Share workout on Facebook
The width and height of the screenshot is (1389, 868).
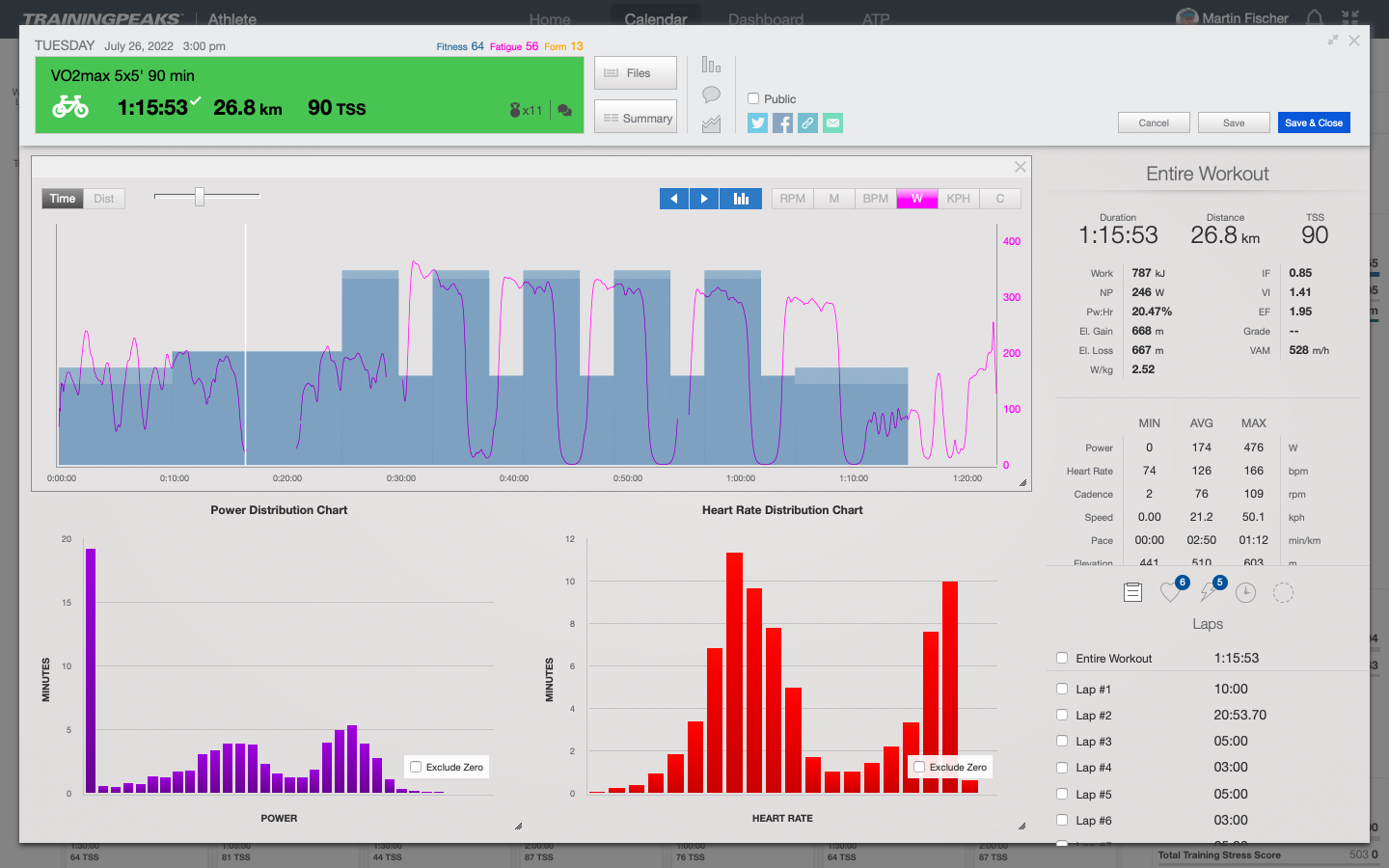click(x=782, y=122)
